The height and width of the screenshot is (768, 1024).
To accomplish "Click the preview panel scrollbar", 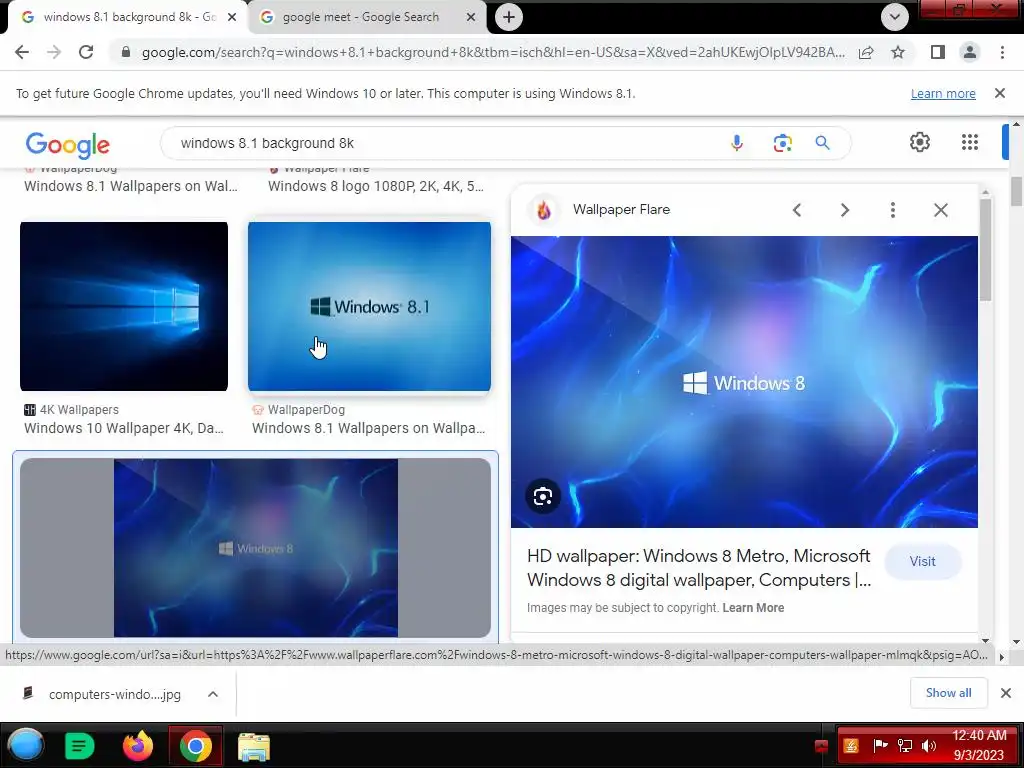I will point(985,248).
